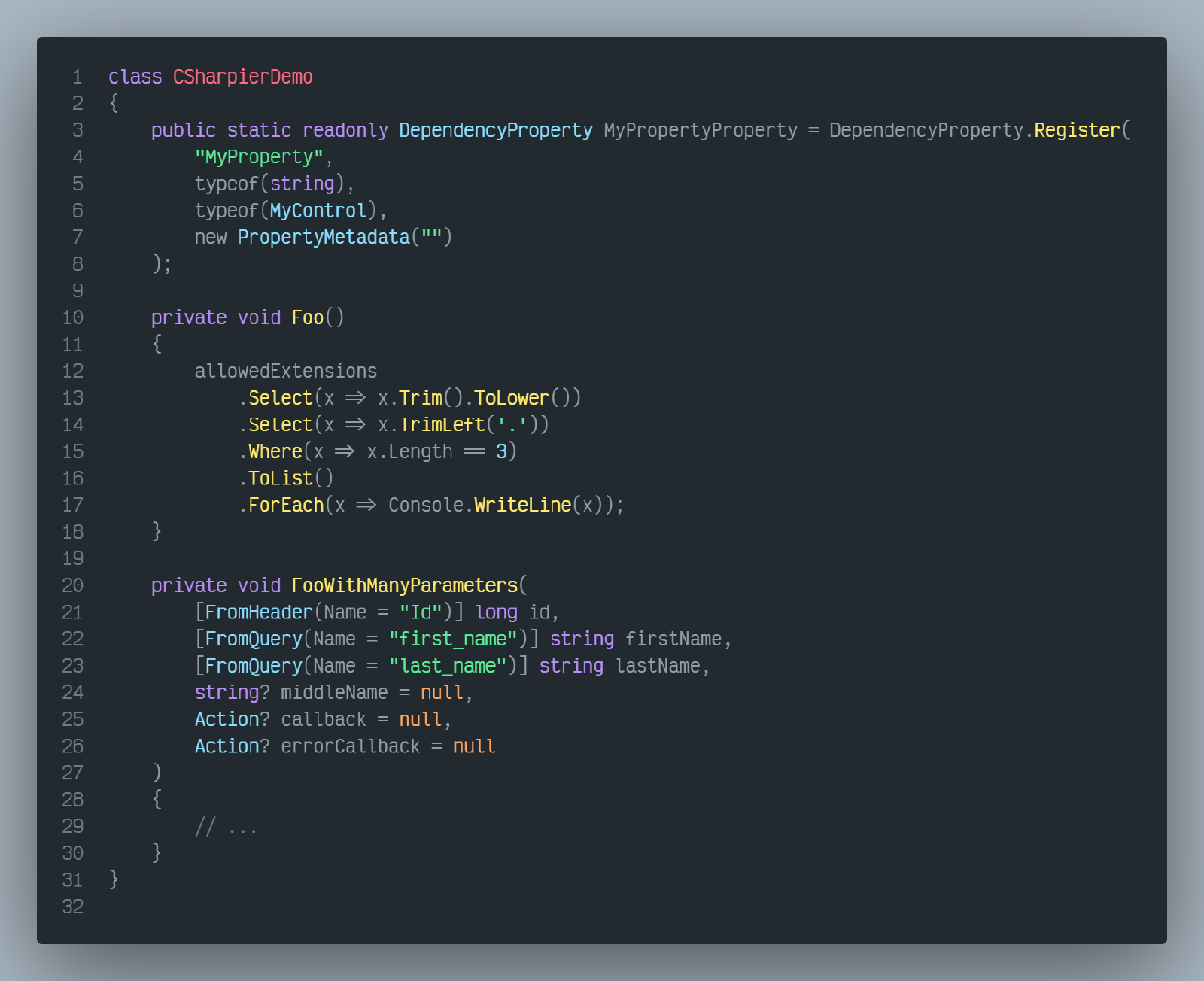Select the FromHeader attribute
Screen dimensions: 1204x981
[x=259, y=613]
